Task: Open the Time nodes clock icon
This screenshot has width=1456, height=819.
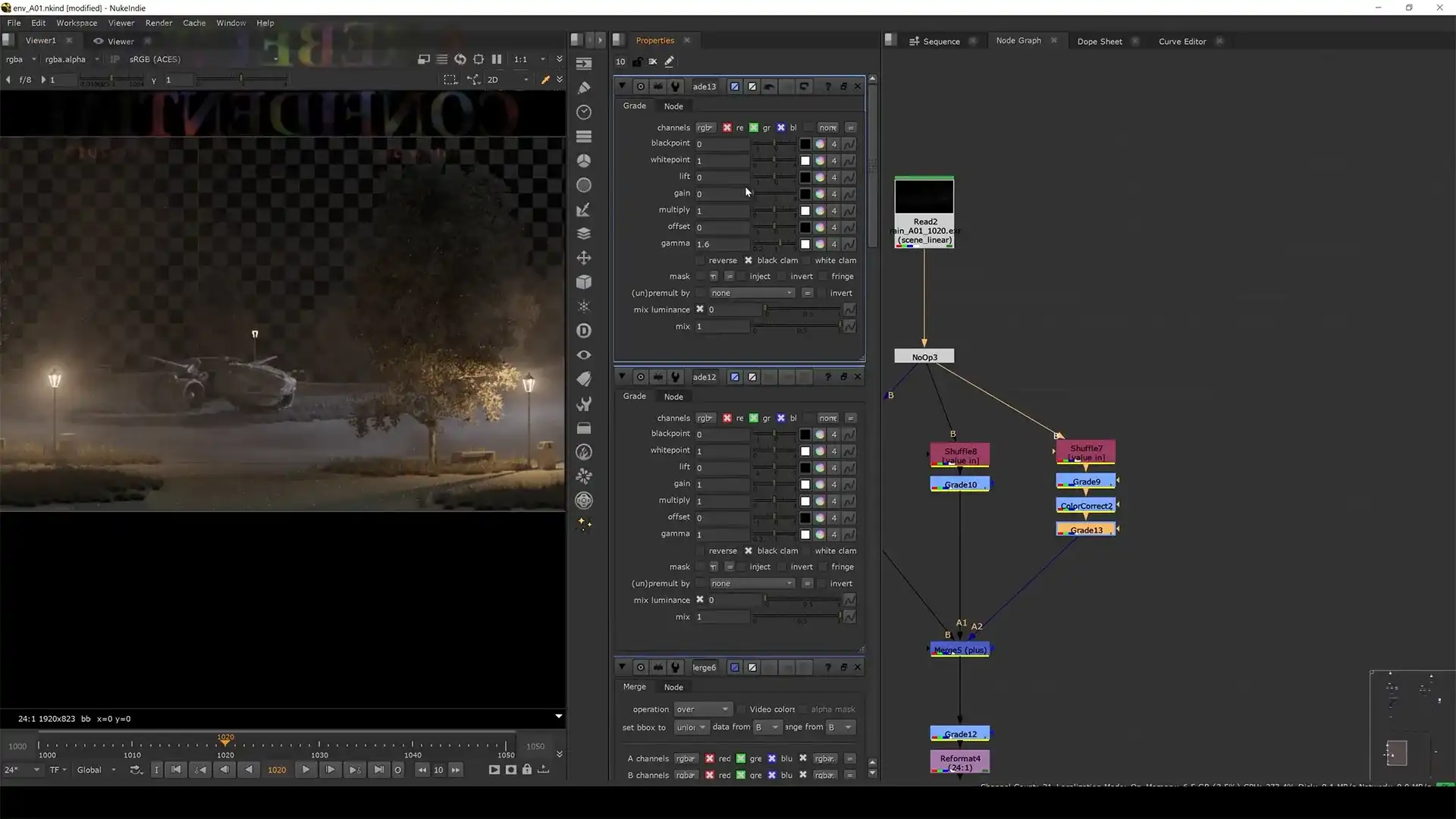Action: click(x=584, y=112)
